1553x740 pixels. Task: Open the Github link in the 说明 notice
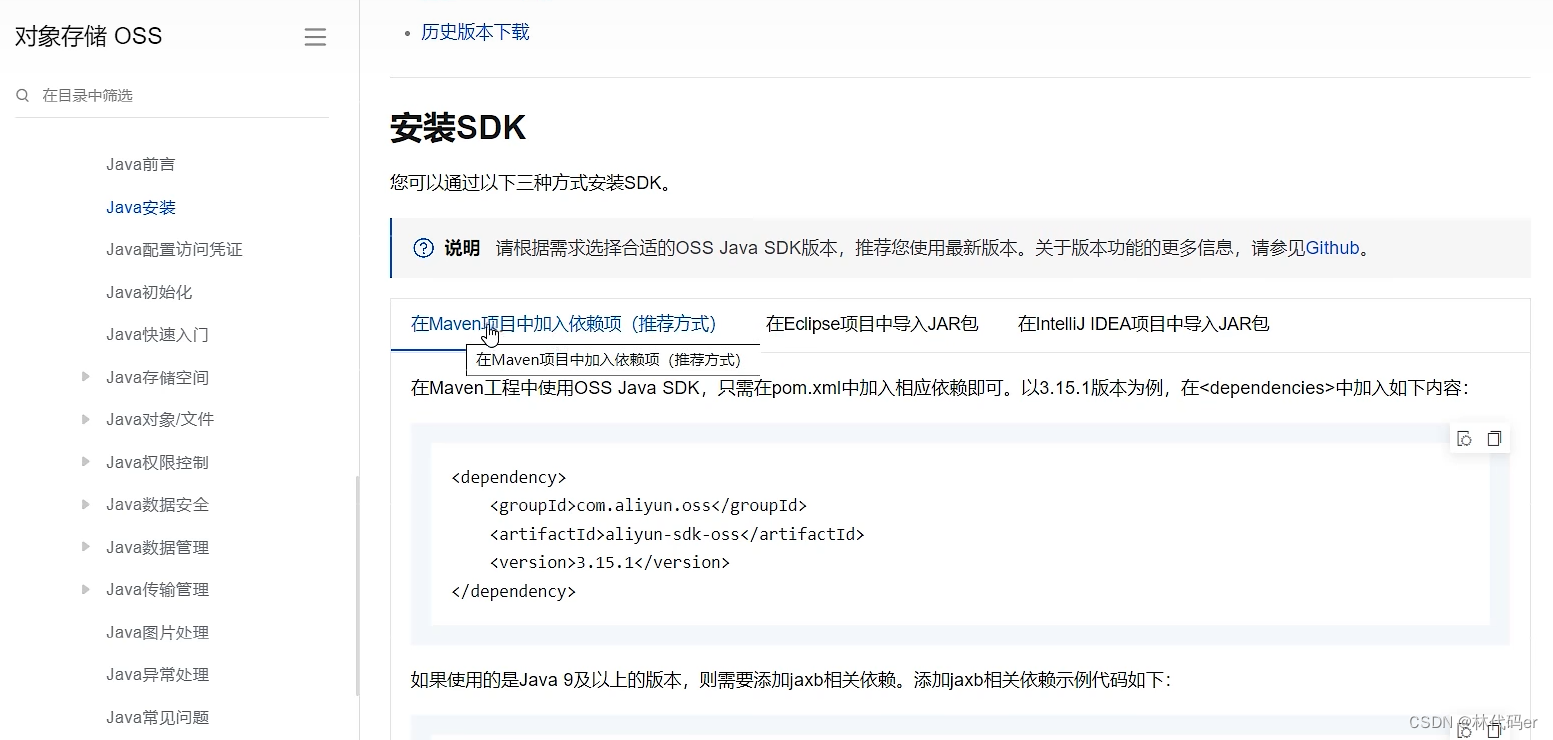coord(1333,248)
